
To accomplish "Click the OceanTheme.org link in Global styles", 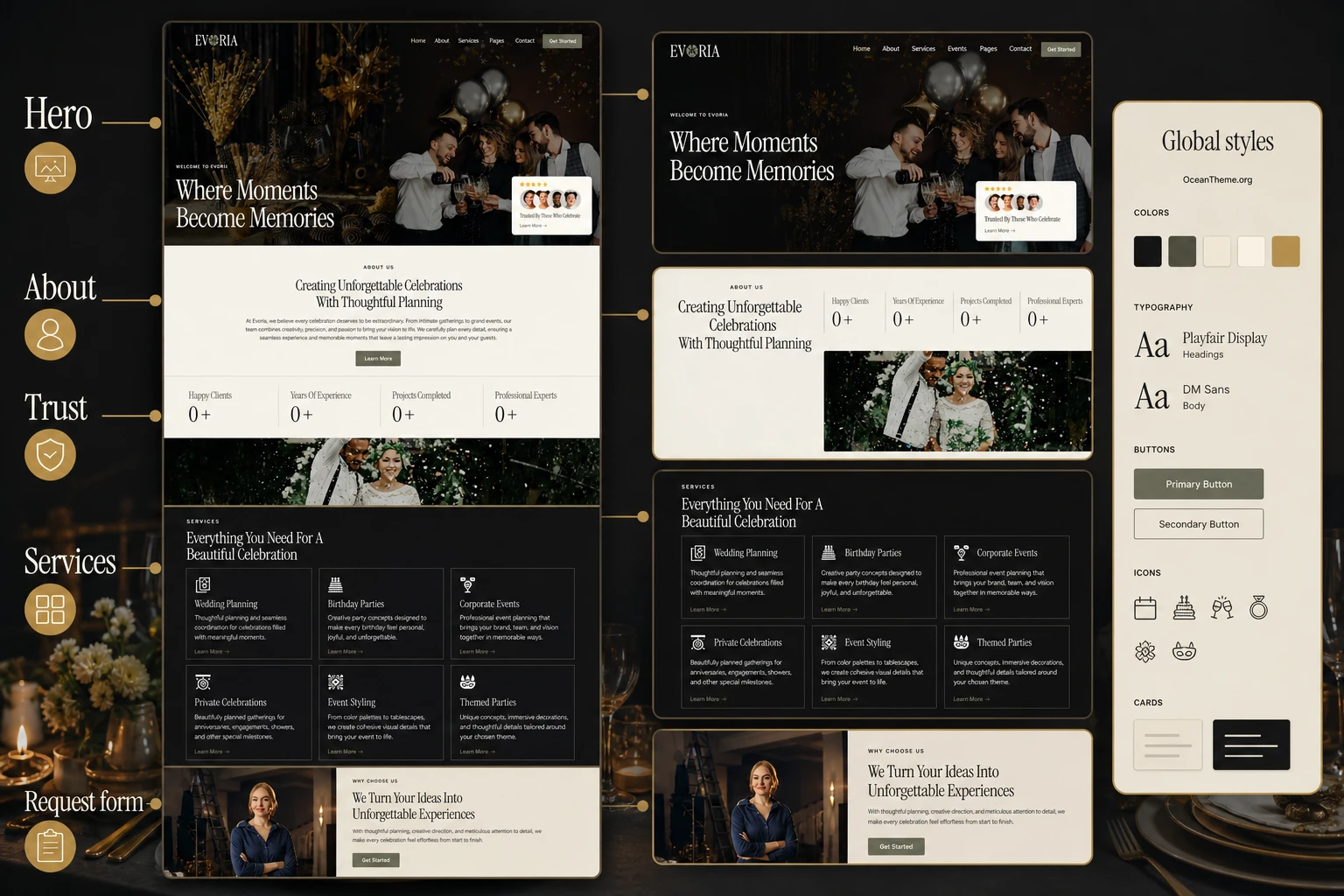I will coord(1217,179).
